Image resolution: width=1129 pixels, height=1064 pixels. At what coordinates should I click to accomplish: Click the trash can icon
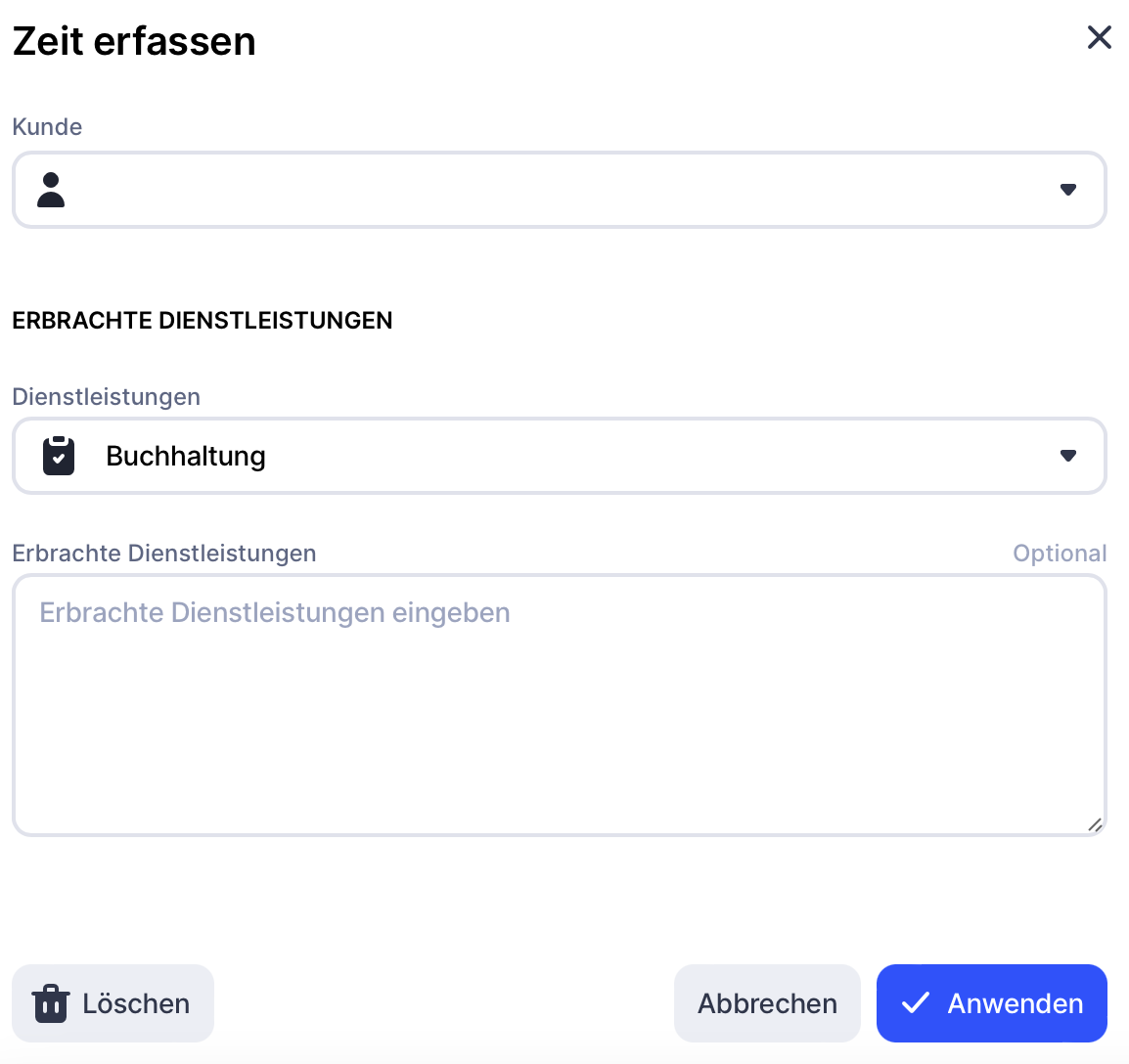[x=51, y=1003]
